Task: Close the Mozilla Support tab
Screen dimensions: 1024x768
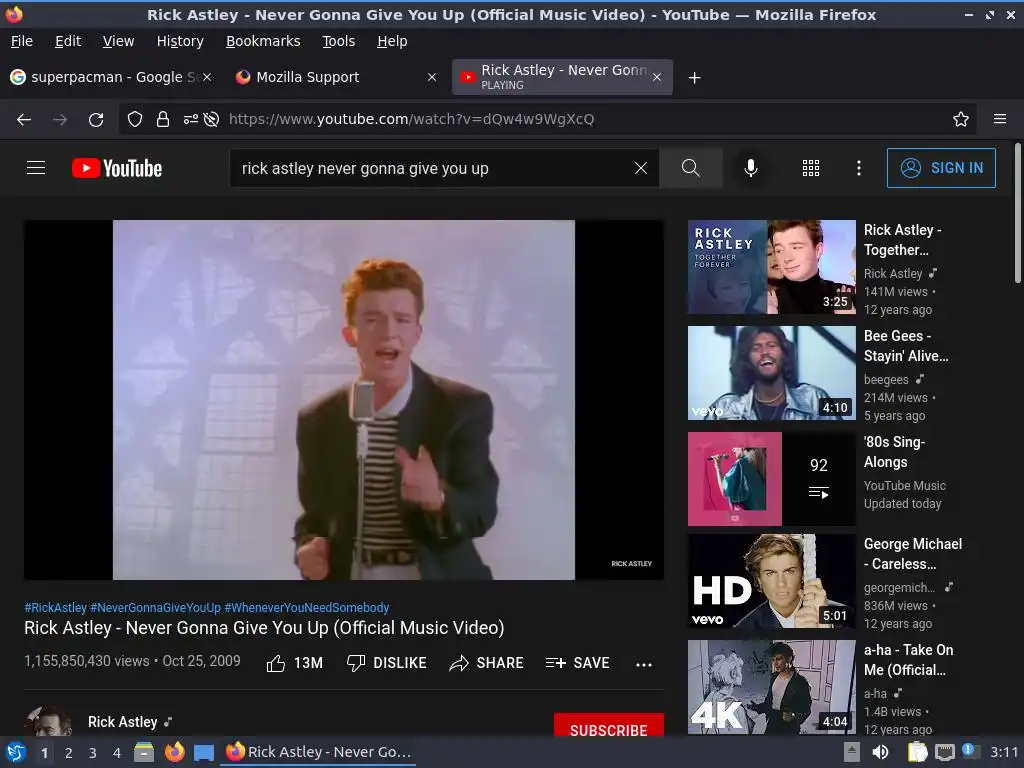Action: point(432,77)
